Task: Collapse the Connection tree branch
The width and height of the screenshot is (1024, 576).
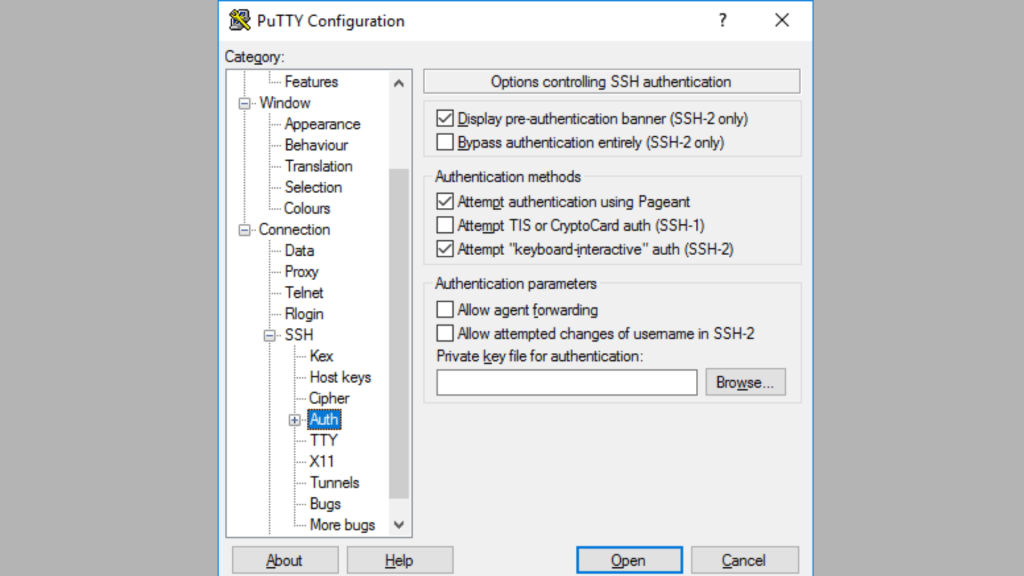Action: coord(244,229)
